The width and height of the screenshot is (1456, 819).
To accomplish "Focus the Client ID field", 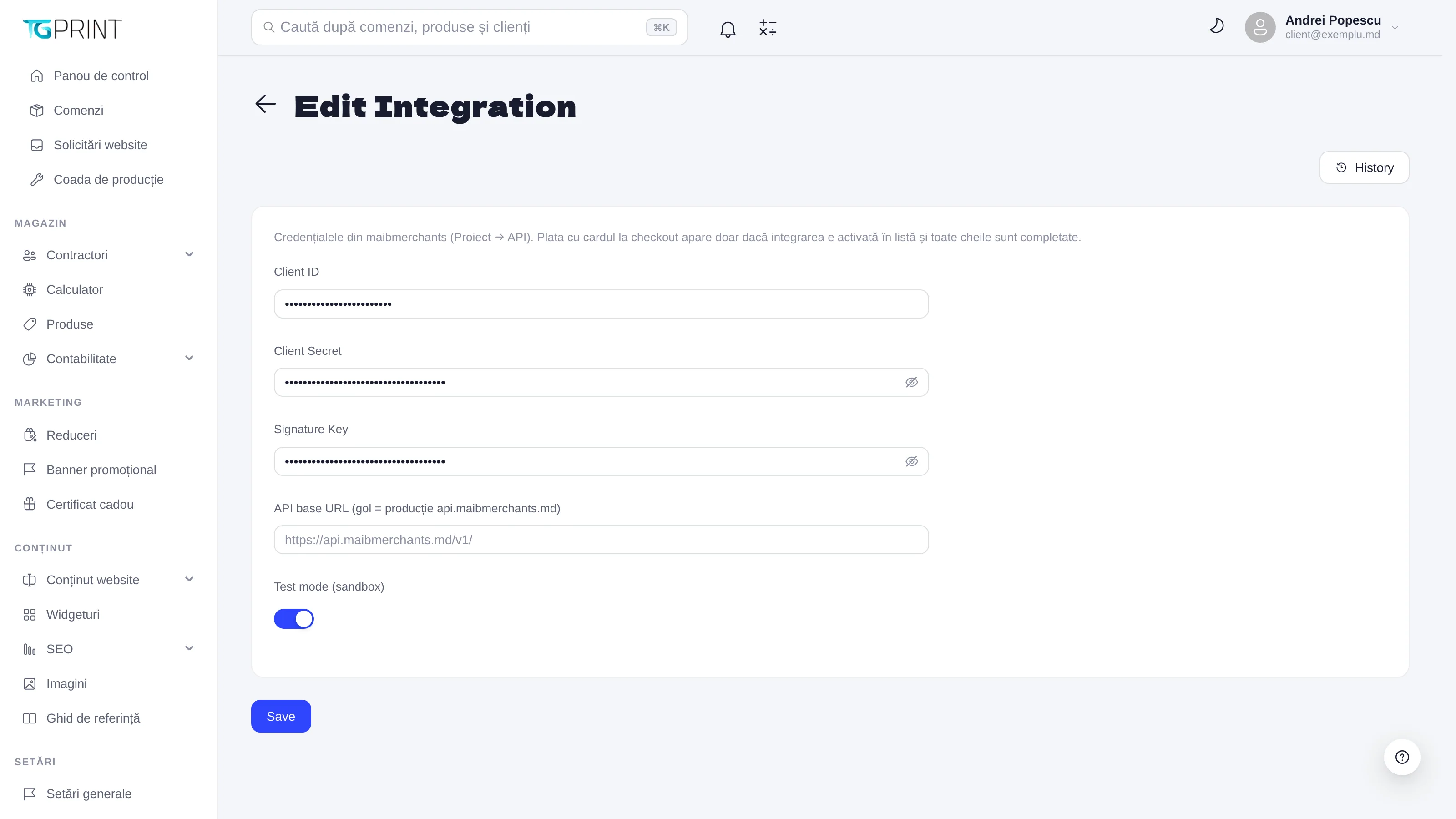I will pos(601,304).
